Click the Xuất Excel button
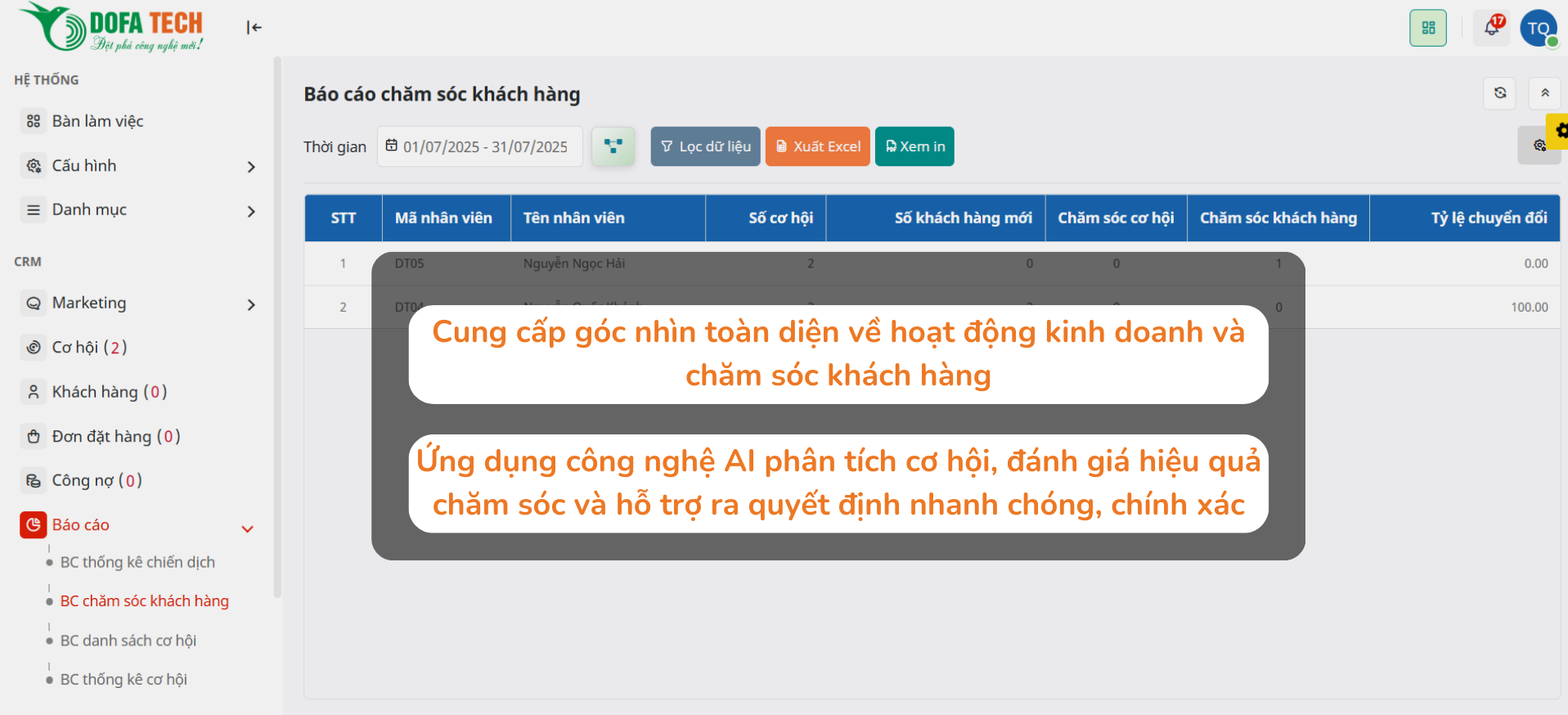This screenshot has width=1568, height=715. tap(817, 146)
